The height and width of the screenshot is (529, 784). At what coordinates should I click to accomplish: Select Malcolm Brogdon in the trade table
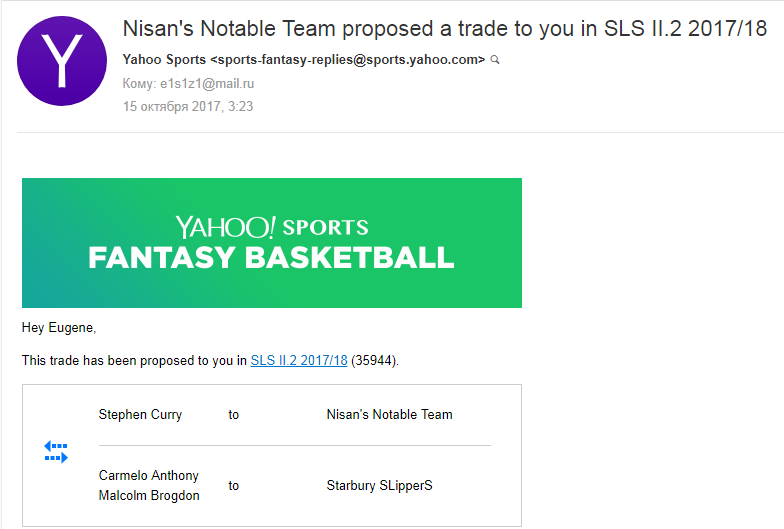[149, 496]
